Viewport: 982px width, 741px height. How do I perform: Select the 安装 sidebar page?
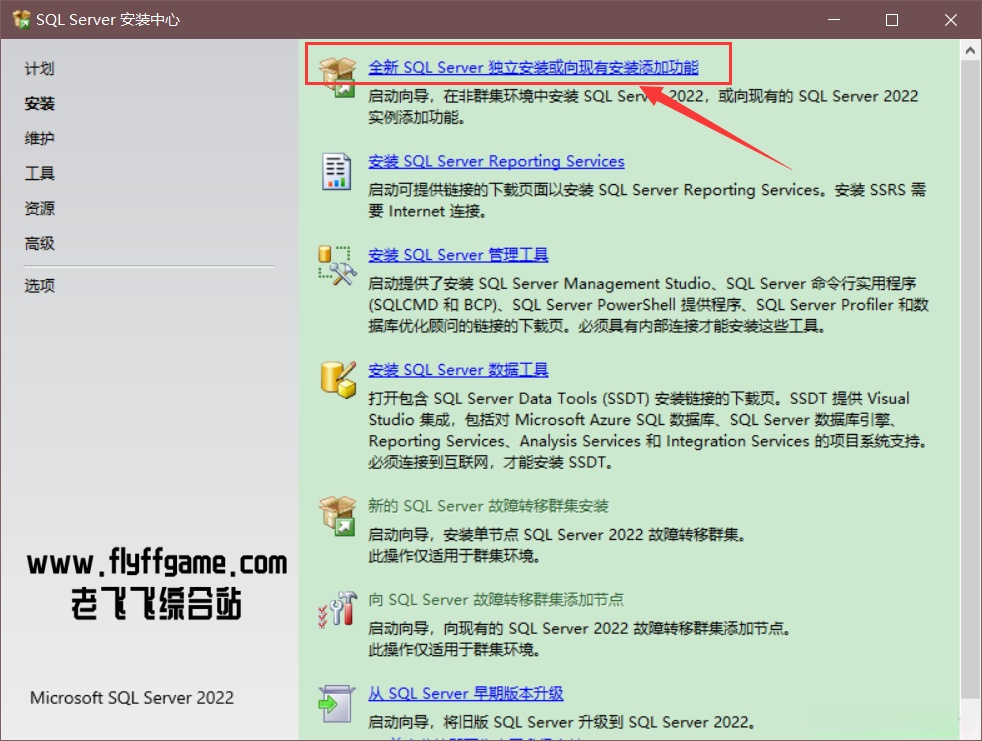(39, 103)
